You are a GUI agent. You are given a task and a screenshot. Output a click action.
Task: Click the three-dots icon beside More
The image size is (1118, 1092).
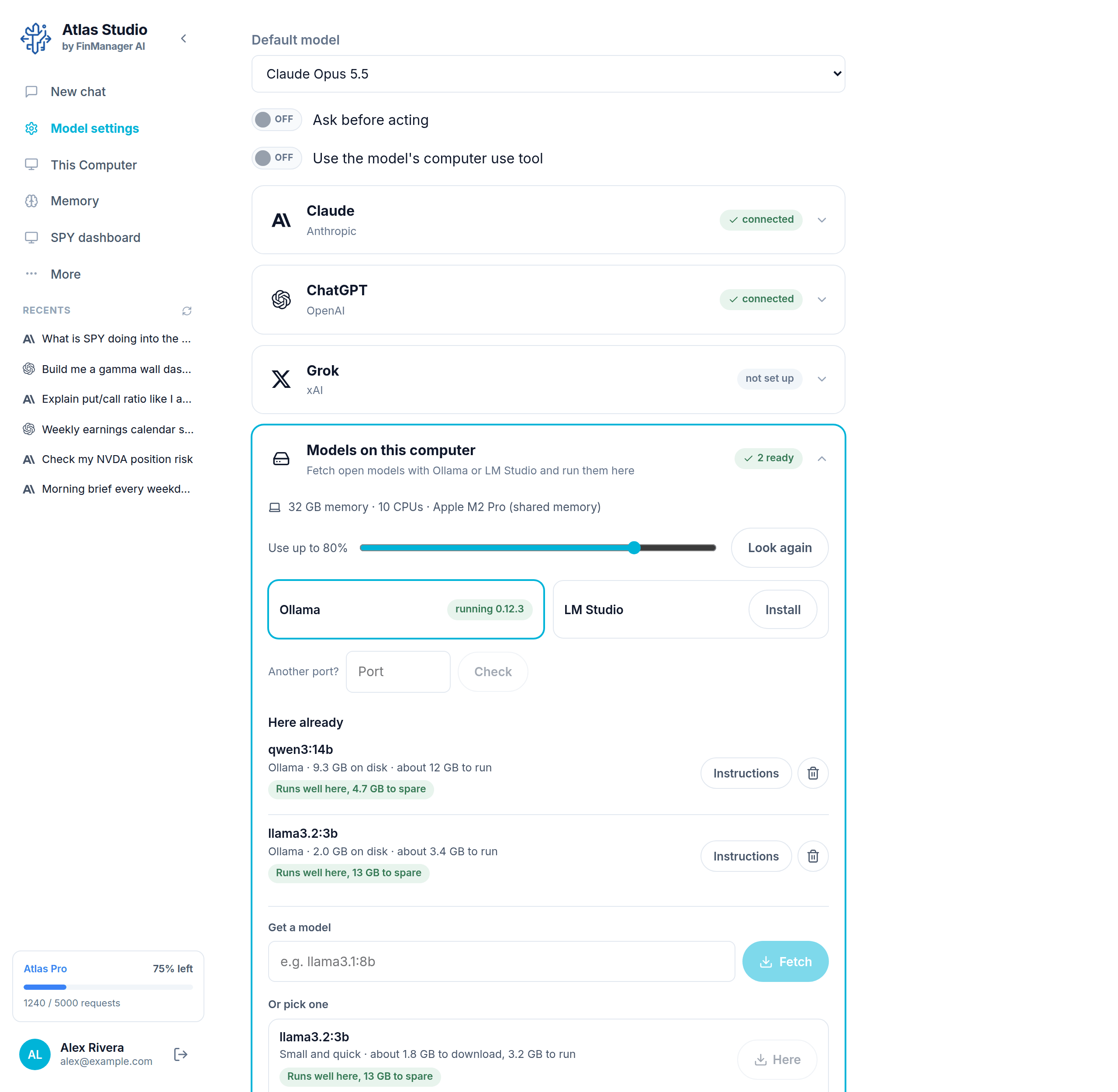coord(31,273)
